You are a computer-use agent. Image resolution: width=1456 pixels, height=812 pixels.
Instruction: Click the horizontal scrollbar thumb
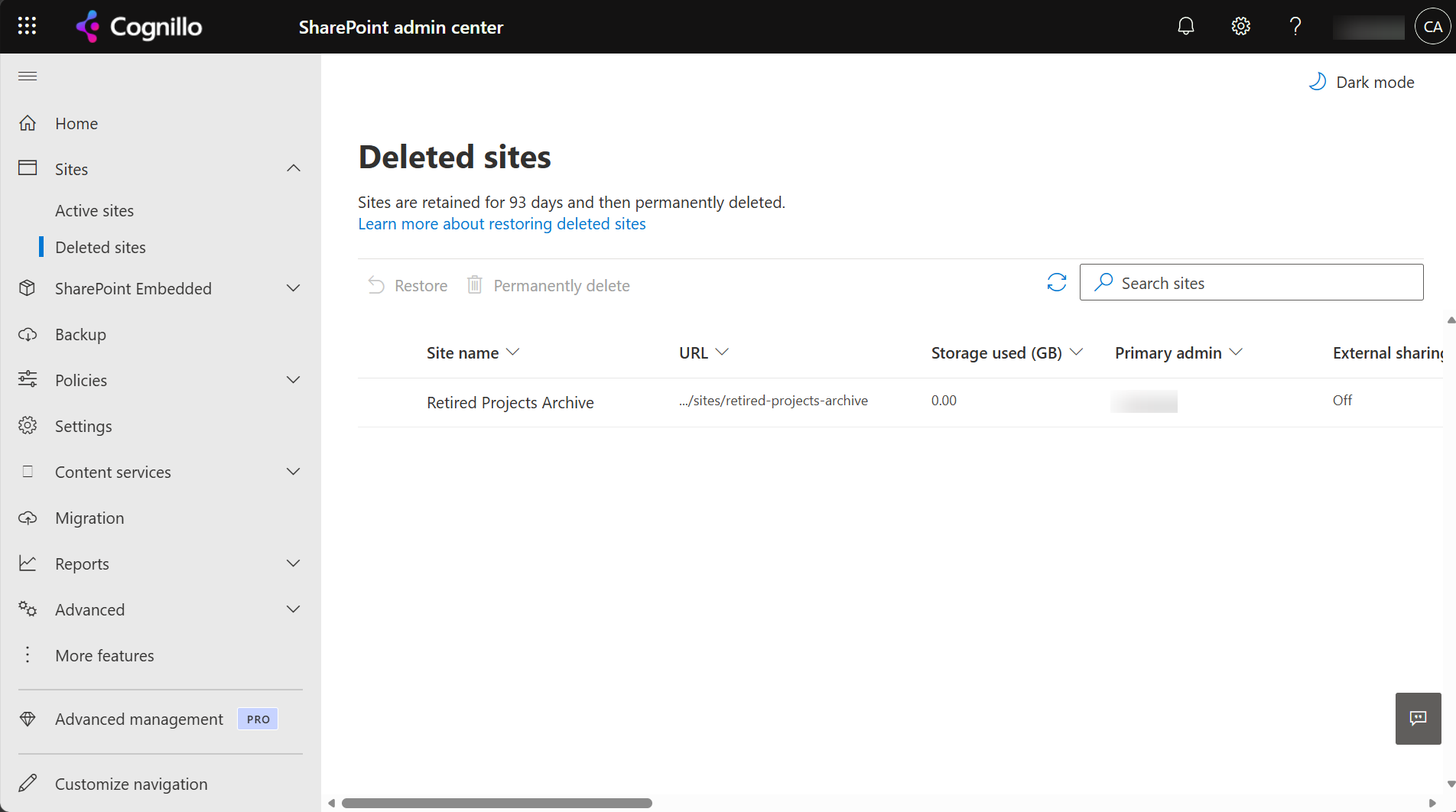click(497, 803)
